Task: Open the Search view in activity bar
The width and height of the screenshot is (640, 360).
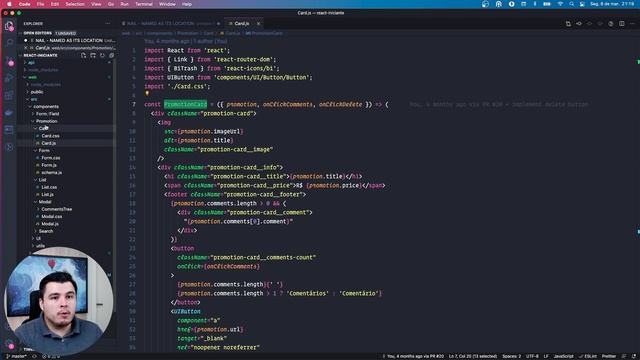Action: tap(9, 43)
